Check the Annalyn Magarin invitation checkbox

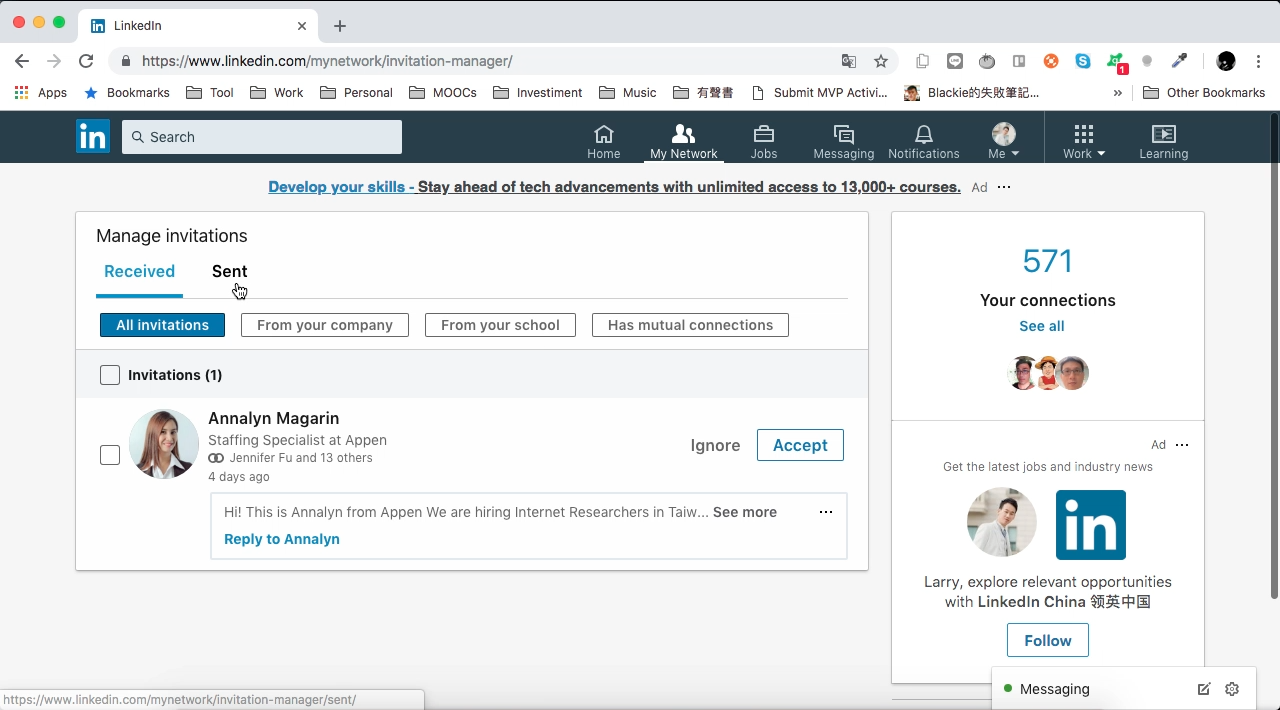pyautogui.click(x=110, y=455)
